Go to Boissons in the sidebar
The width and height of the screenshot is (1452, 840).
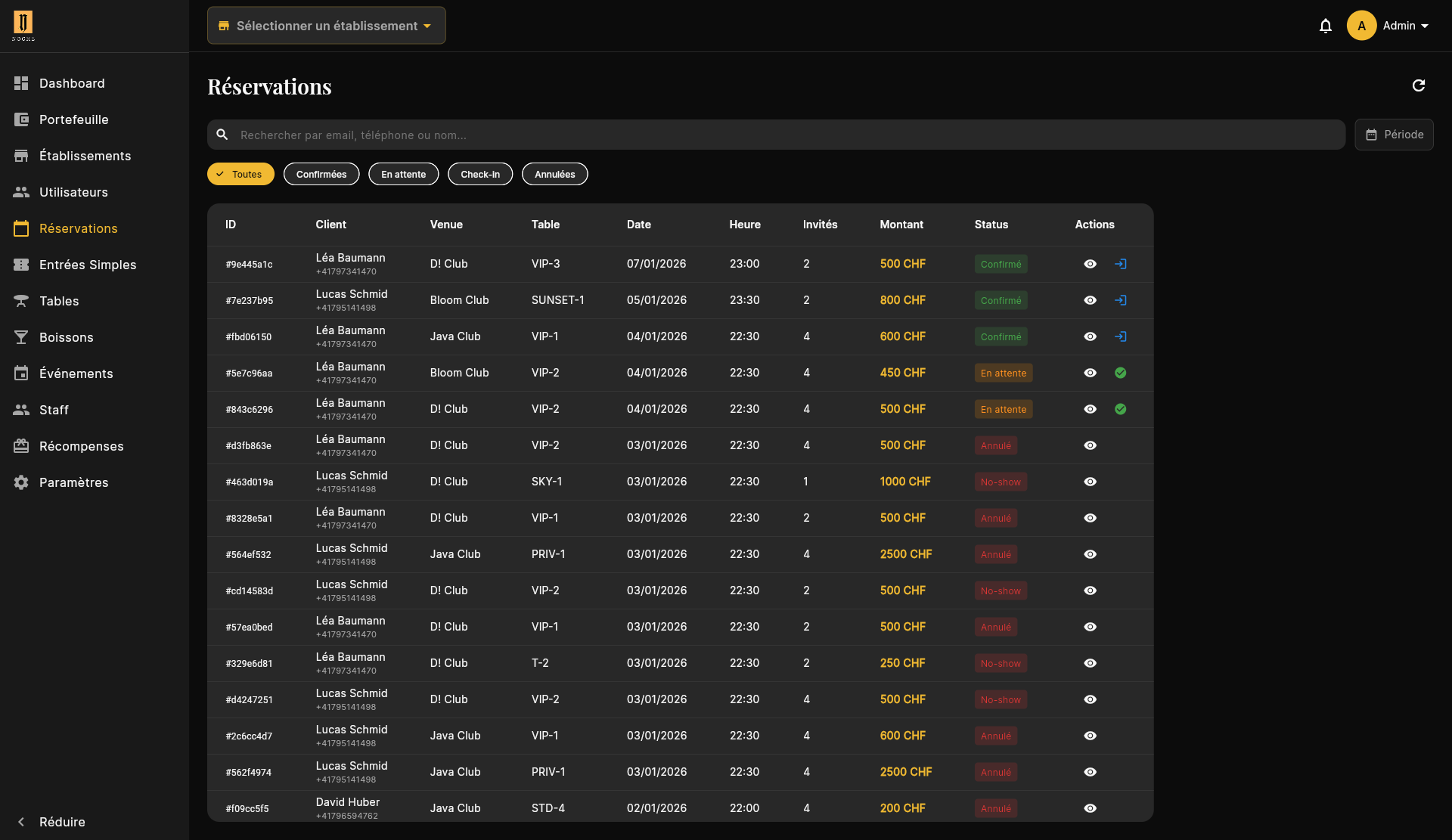[x=66, y=337]
